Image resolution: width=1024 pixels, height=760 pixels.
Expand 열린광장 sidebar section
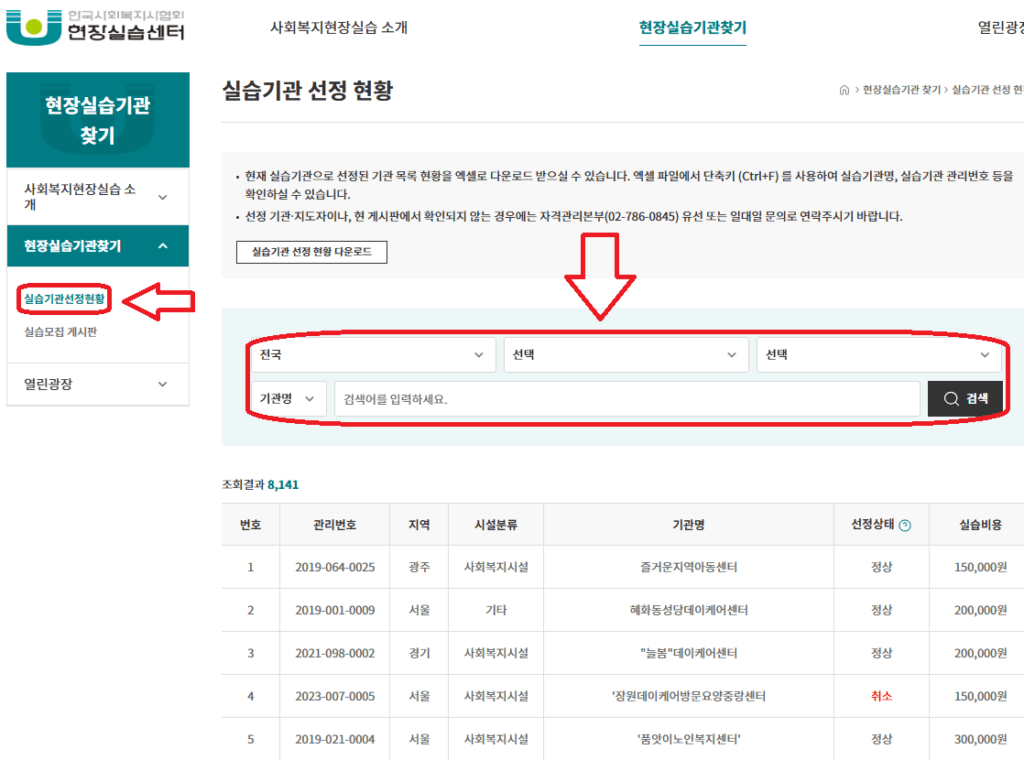pyautogui.click(x=98, y=384)
